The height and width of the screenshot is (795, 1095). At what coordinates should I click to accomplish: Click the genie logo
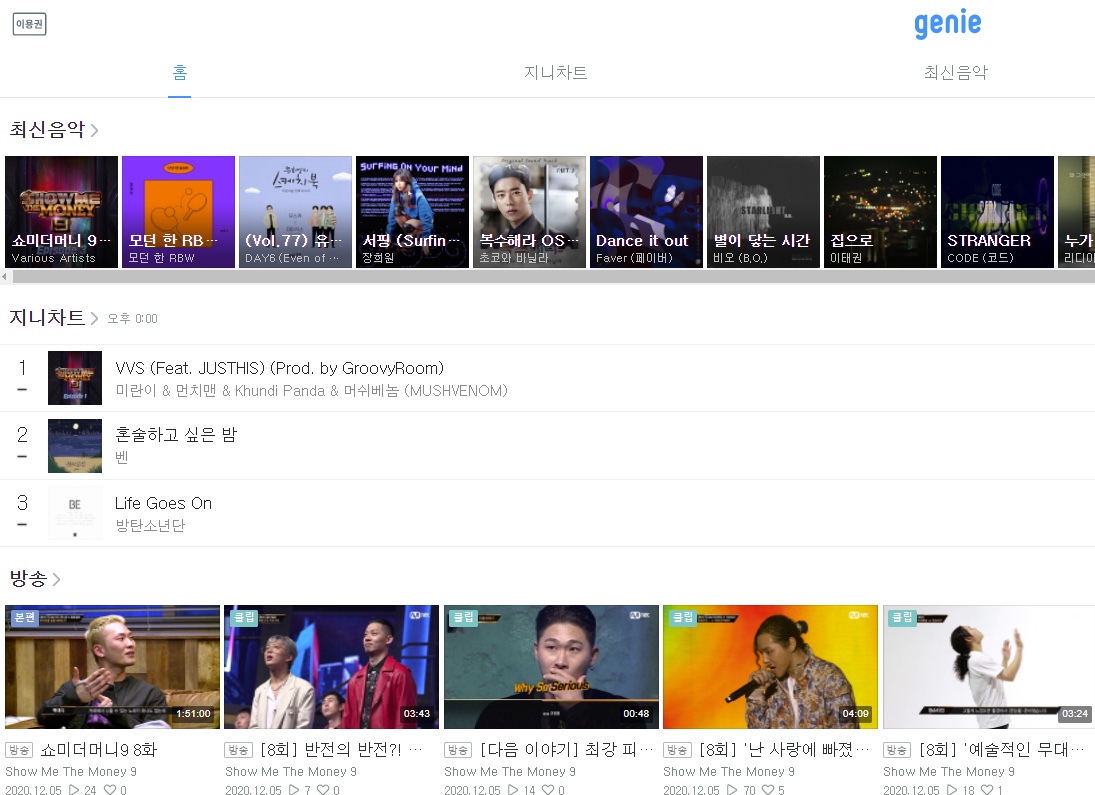pos(947,24)
